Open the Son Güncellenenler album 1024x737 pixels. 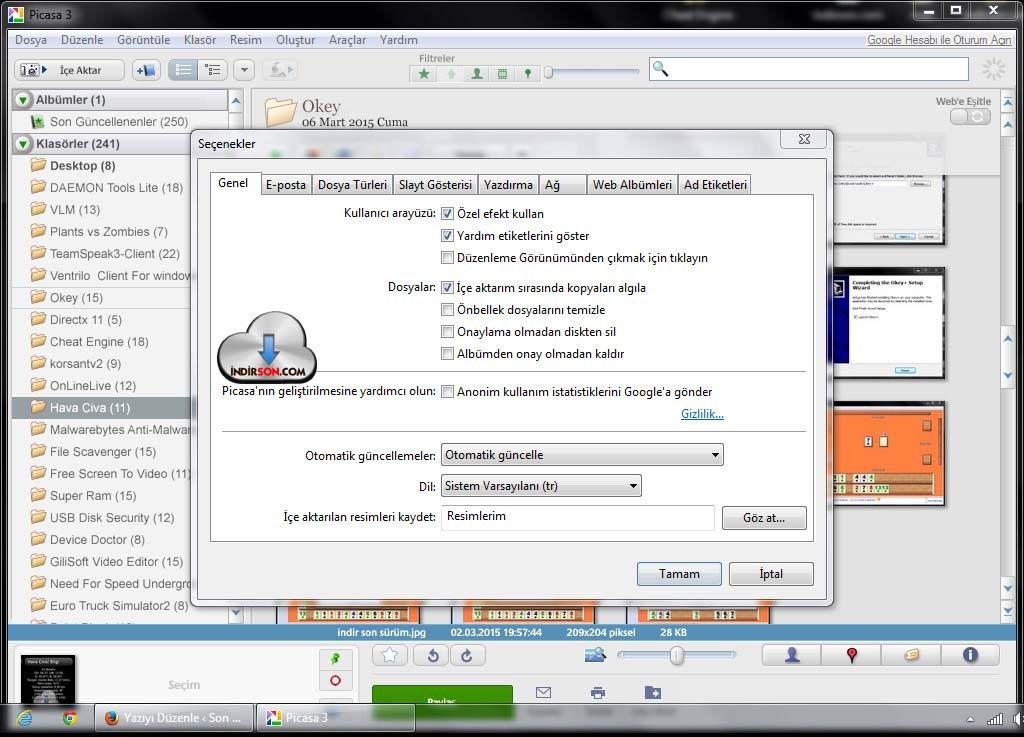coord(119,121)
